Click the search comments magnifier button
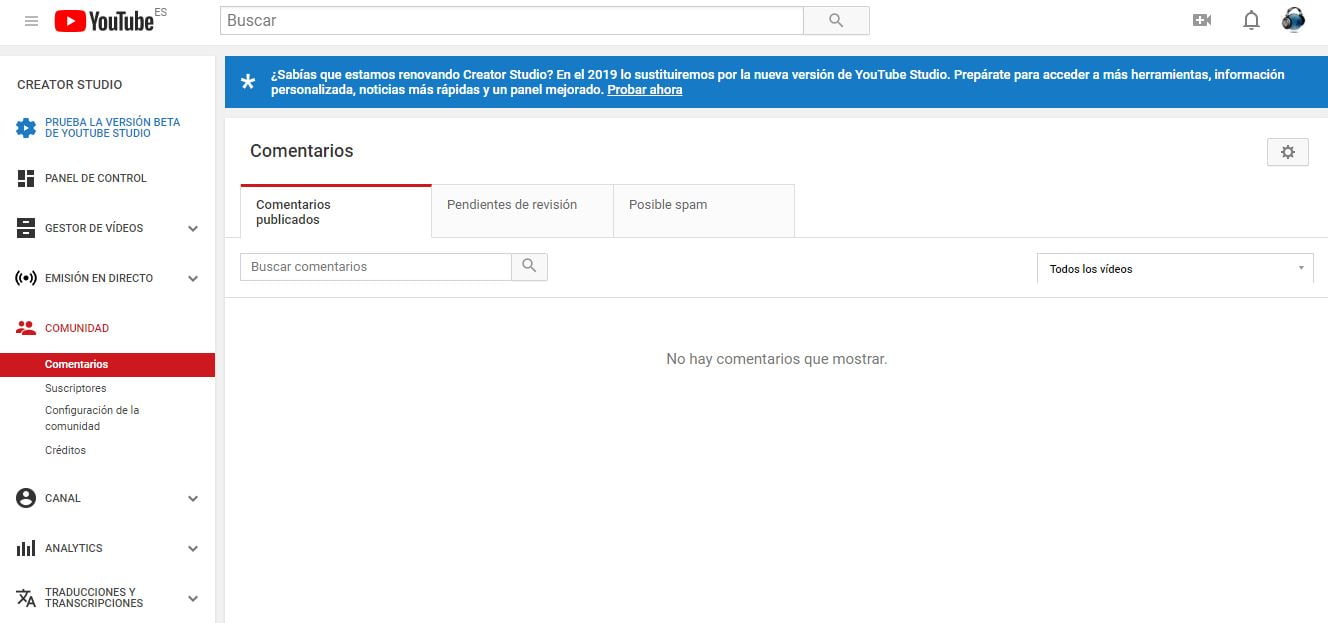The image size is (1328, 623). [529, 267]
